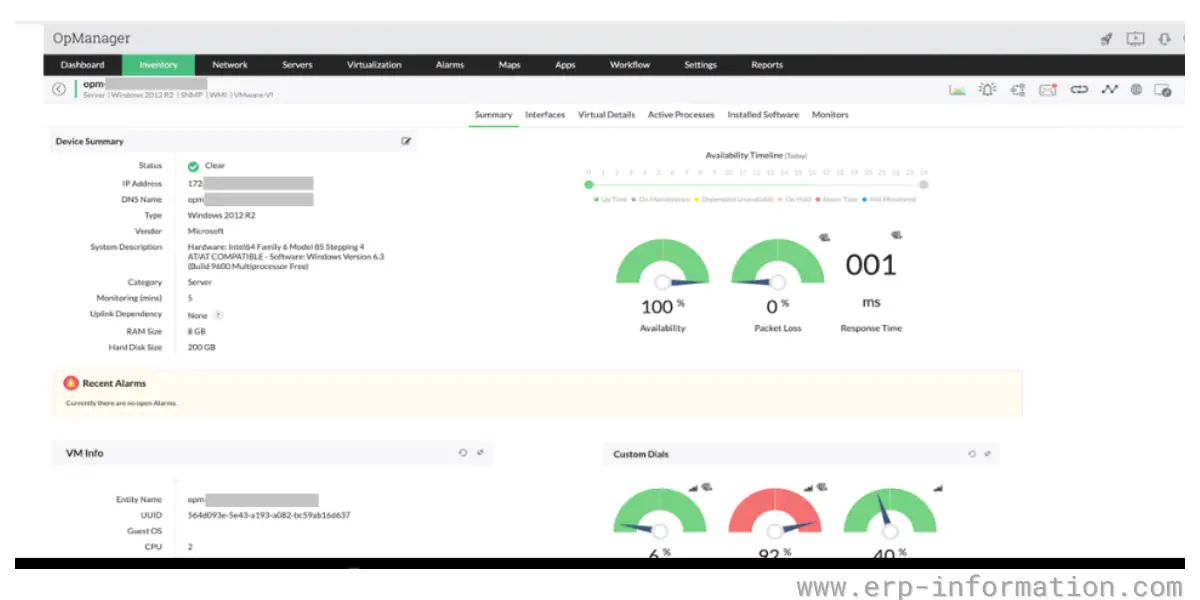Click the alarm bell icon in device toolbar

click(x=987, y=90)
